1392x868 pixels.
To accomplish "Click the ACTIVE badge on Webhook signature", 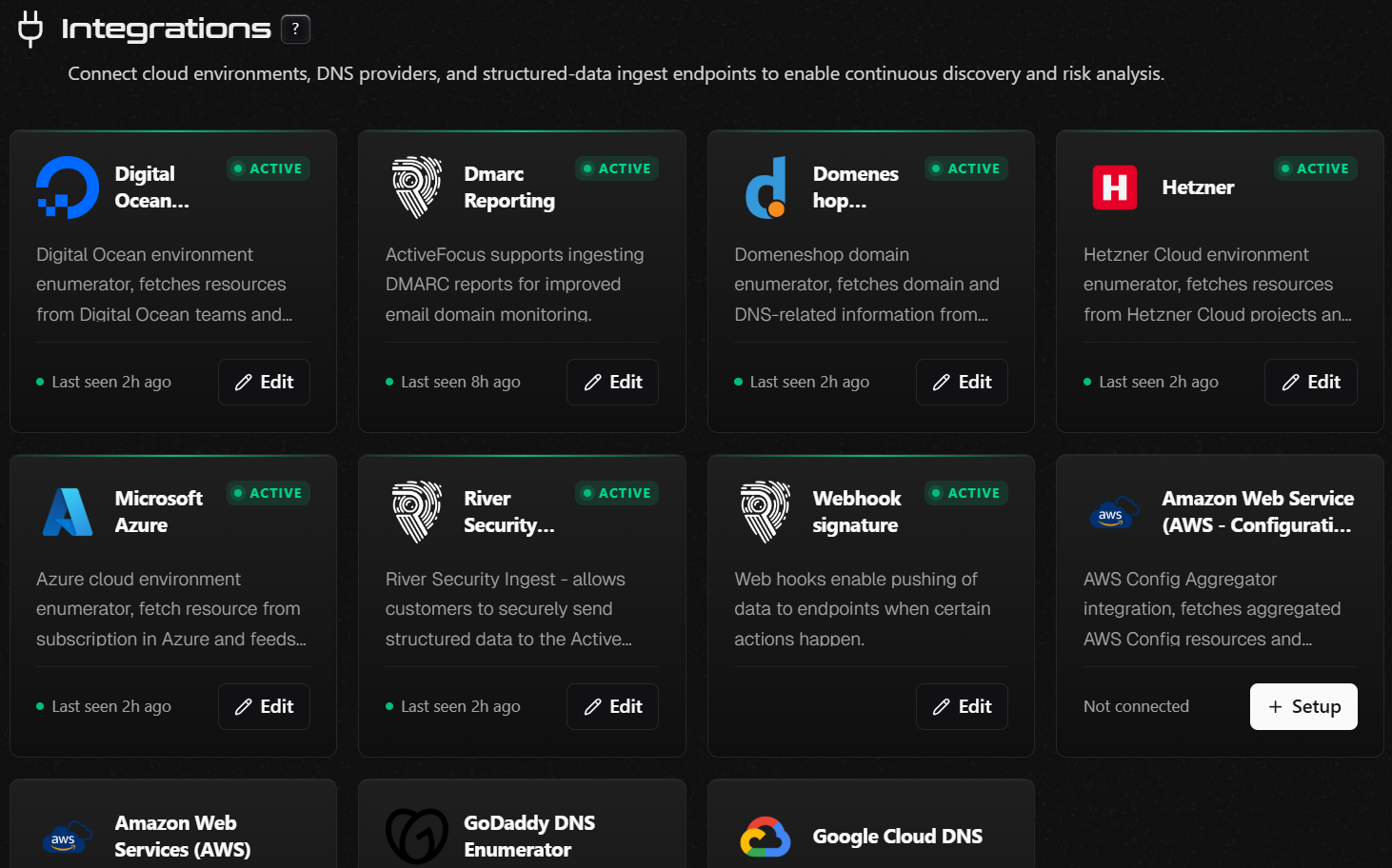I will point(966,493).
